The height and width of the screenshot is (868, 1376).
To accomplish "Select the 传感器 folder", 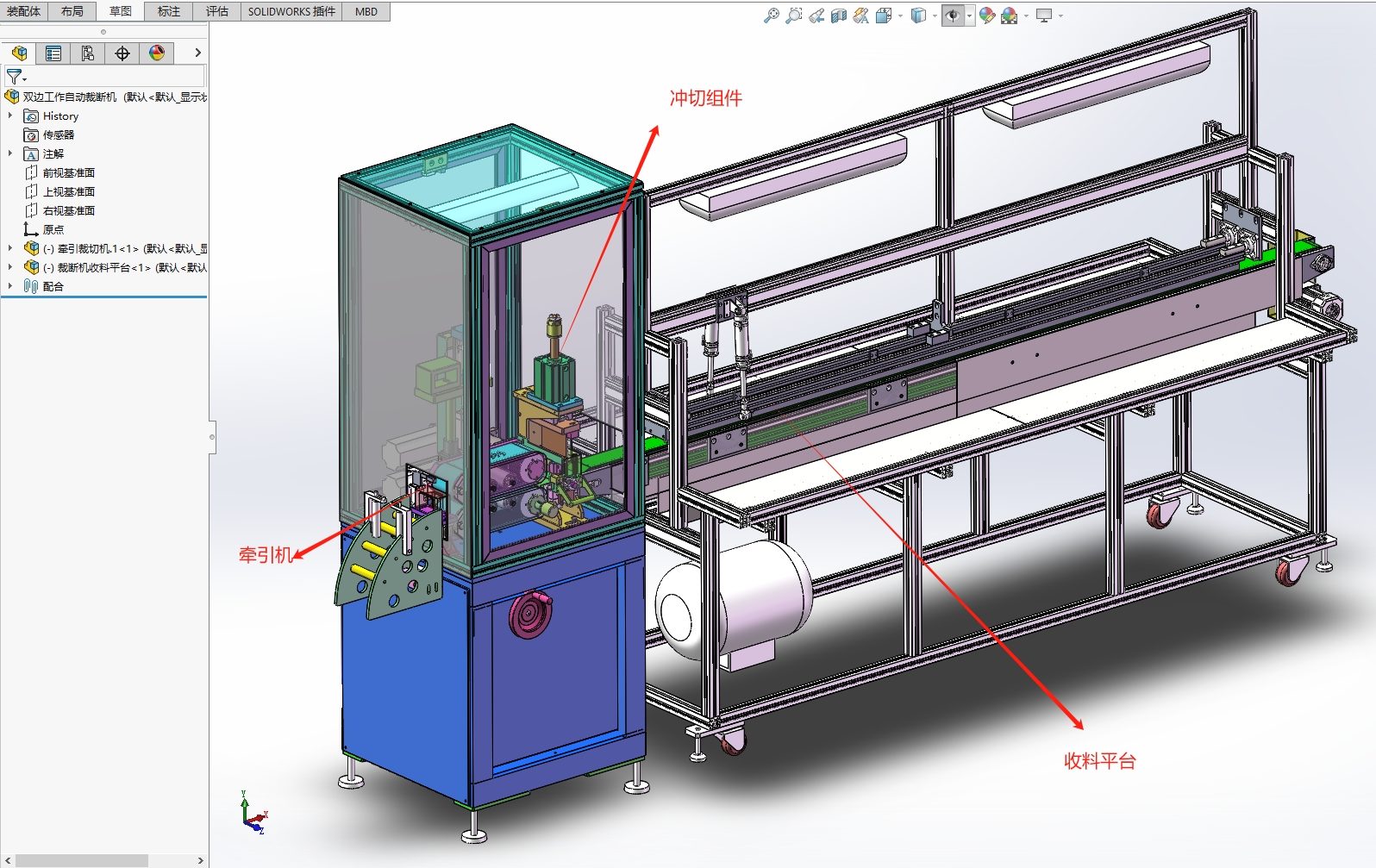I will click(59, 134).
